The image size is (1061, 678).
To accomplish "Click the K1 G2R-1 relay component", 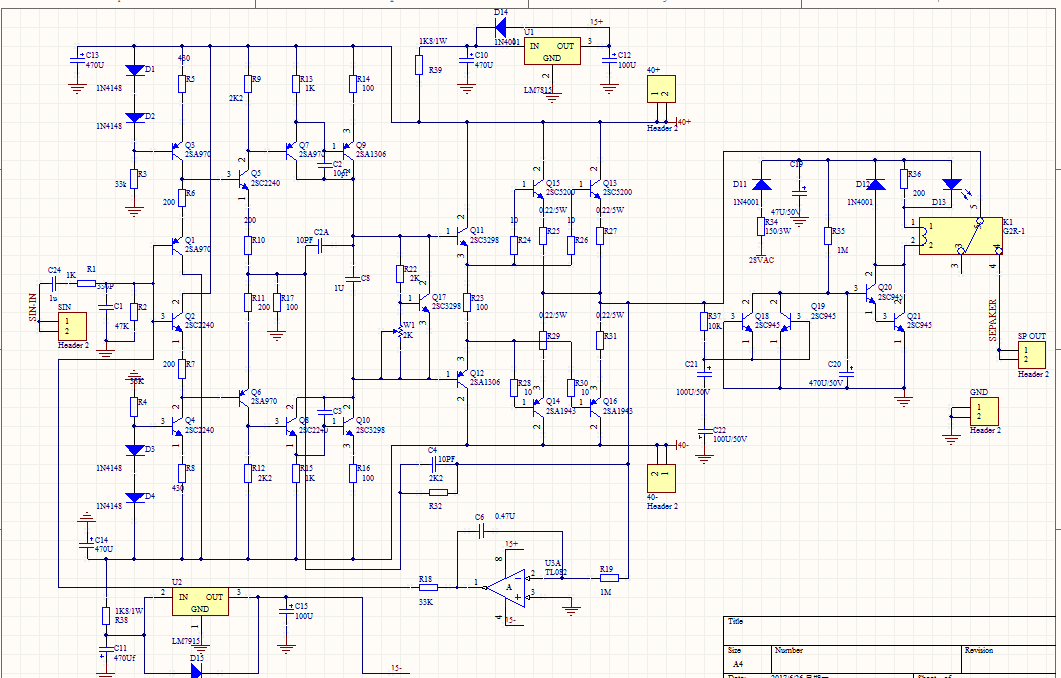I will click(960, 235).
